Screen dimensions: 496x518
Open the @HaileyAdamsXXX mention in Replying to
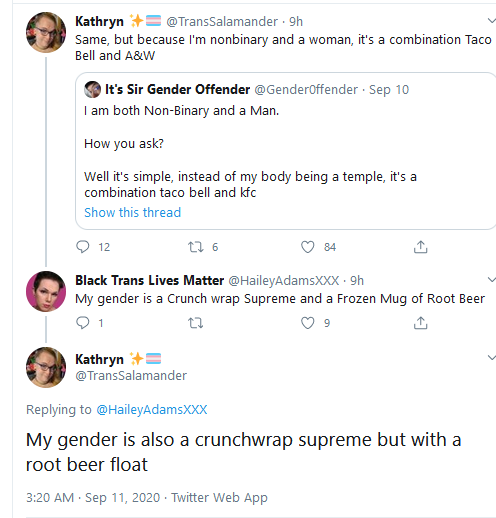(x=152, y=409)
